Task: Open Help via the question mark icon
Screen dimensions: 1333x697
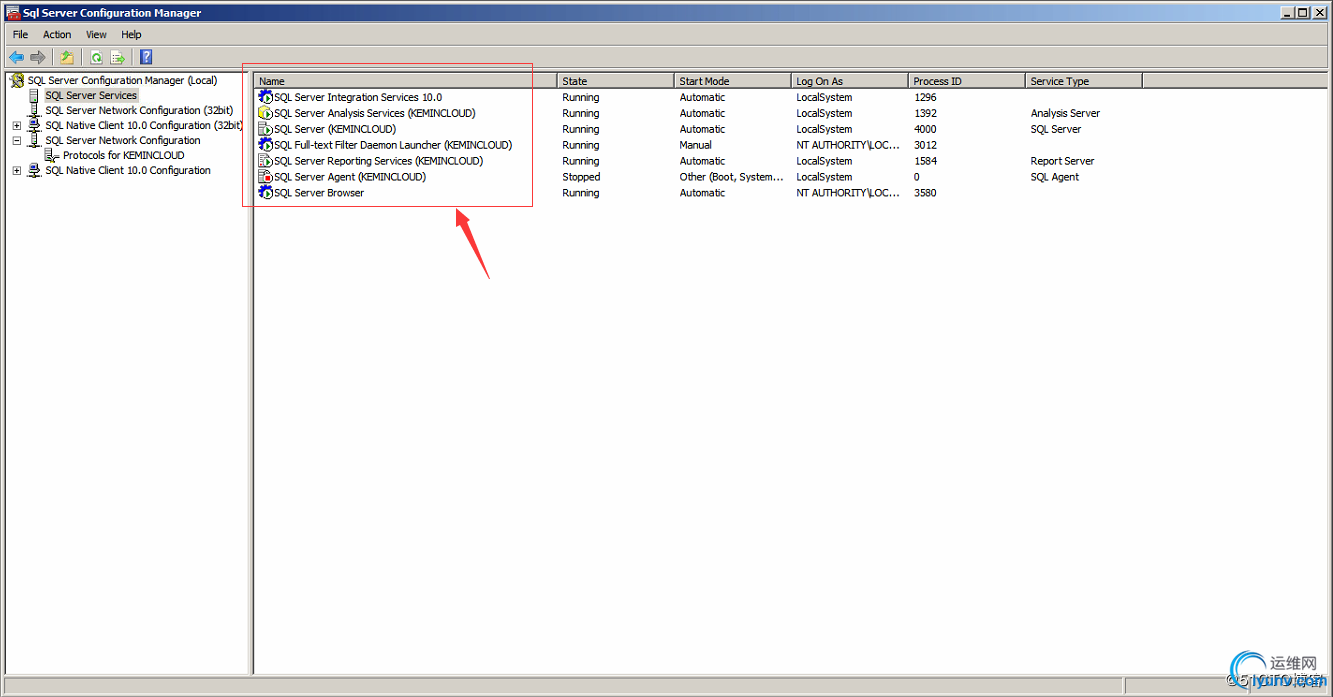Action: pos(146,57)
